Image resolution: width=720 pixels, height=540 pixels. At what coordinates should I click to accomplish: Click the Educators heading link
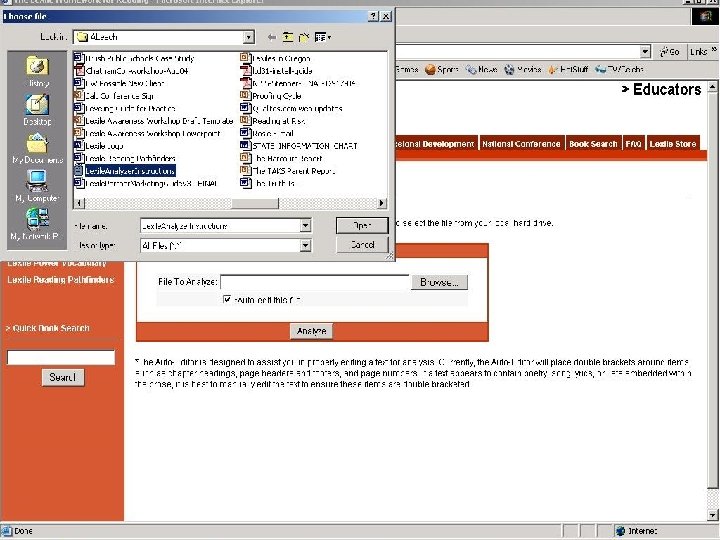(x=662, y=89)
